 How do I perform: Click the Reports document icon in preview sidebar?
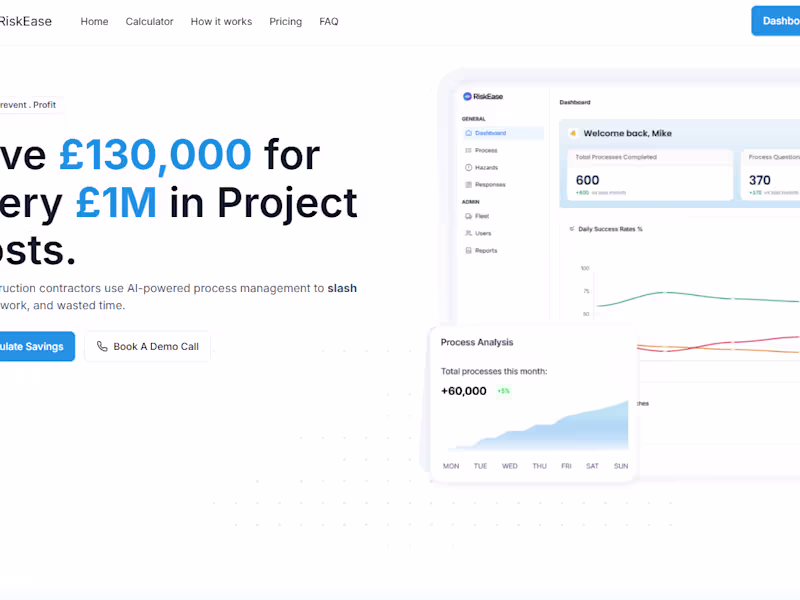468,251
